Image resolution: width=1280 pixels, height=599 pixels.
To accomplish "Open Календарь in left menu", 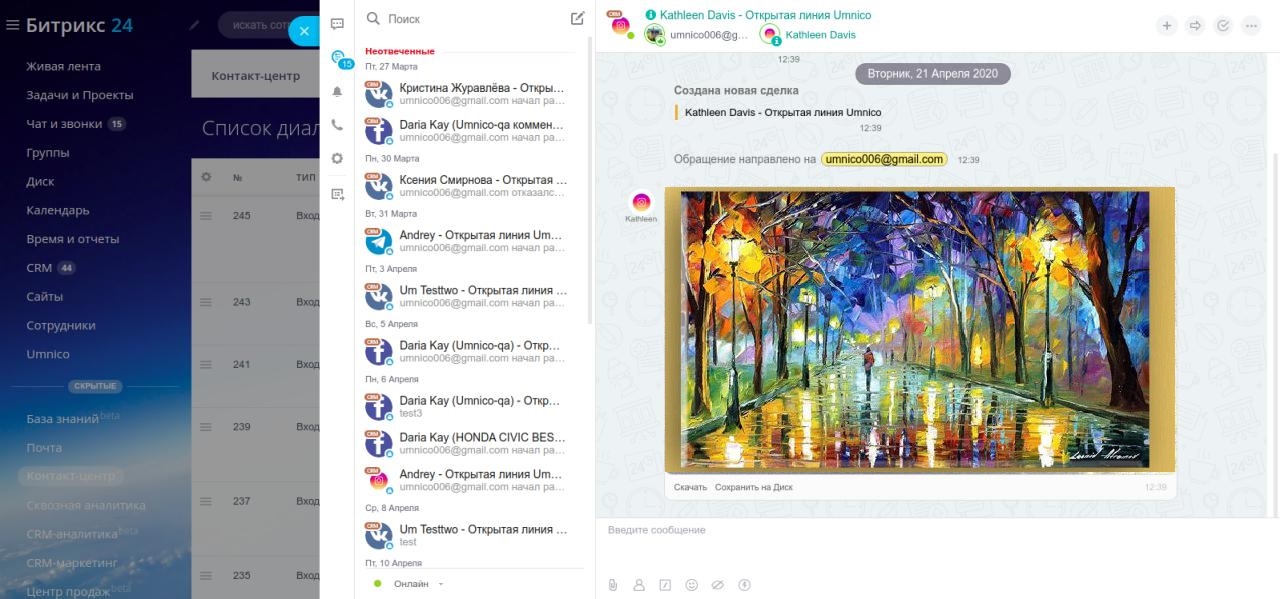I will 58,210.
